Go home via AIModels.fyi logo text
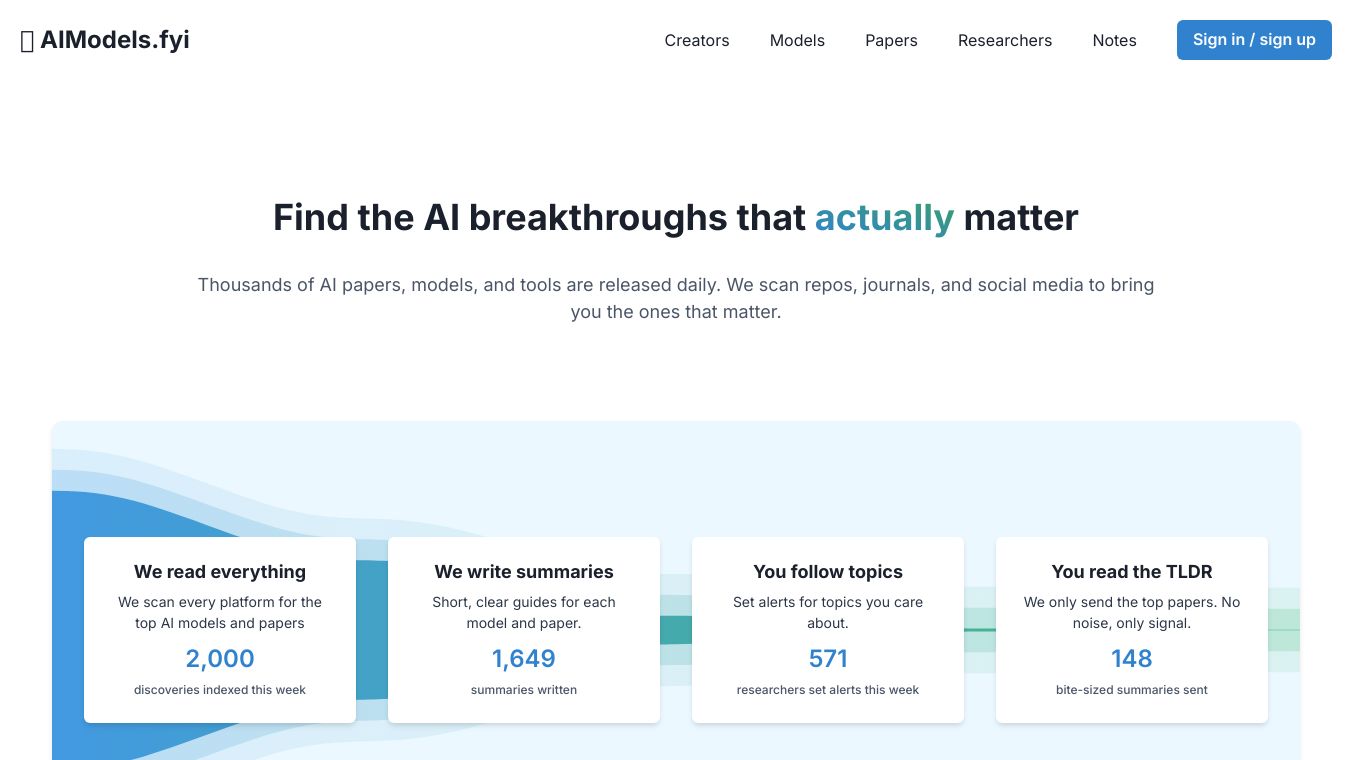The width and height of the screenshot is (1352, 760). click(x=115, y=40)
